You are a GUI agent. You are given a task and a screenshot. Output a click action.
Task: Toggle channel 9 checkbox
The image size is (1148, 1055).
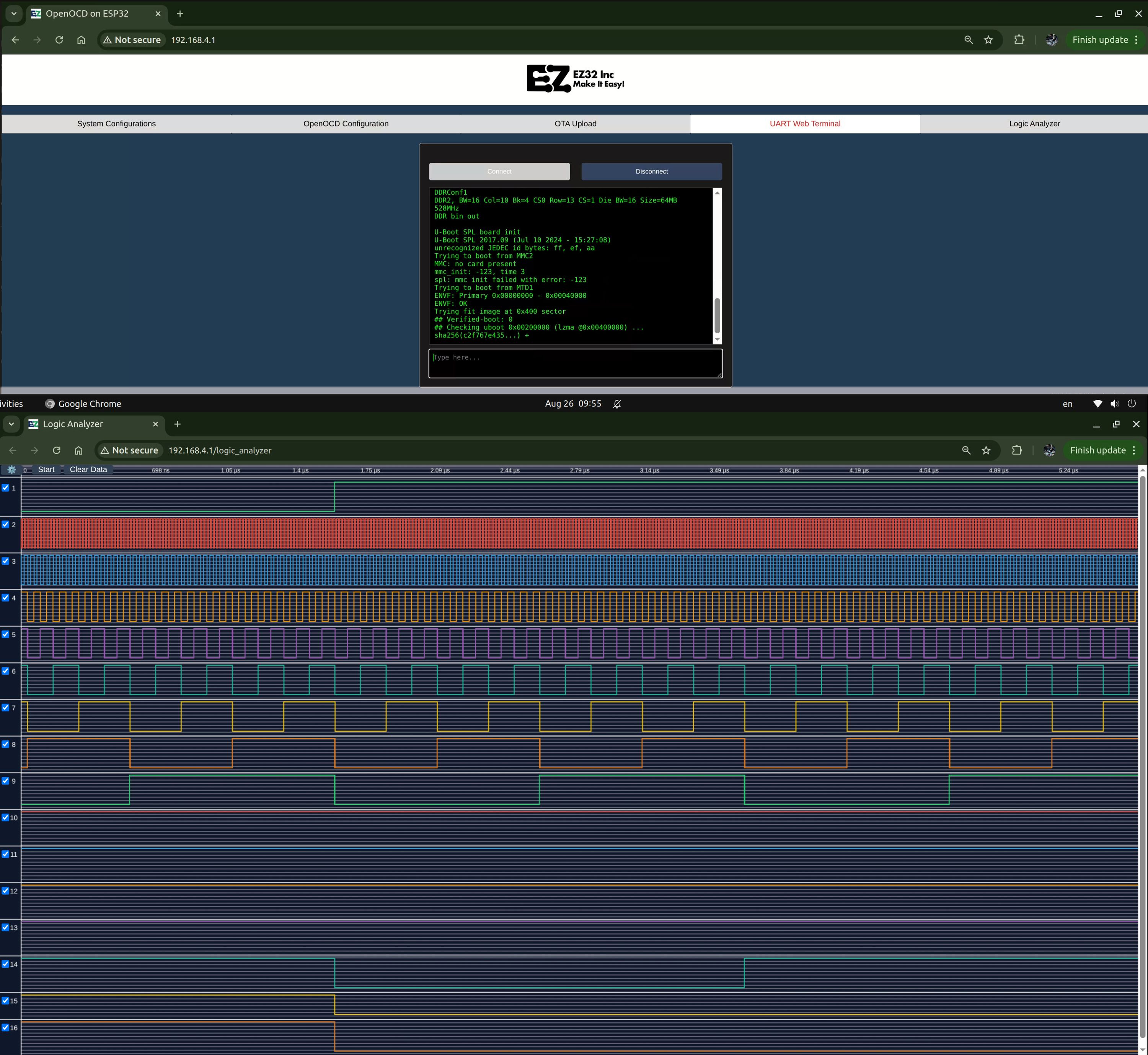click(x=6, y=781)
